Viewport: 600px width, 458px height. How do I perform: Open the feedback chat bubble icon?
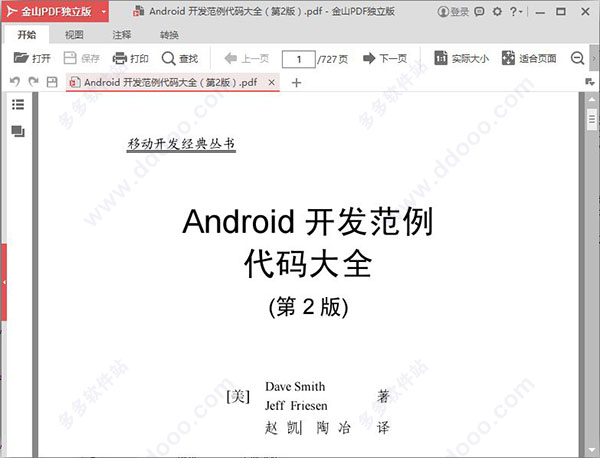tap(479, 12)
